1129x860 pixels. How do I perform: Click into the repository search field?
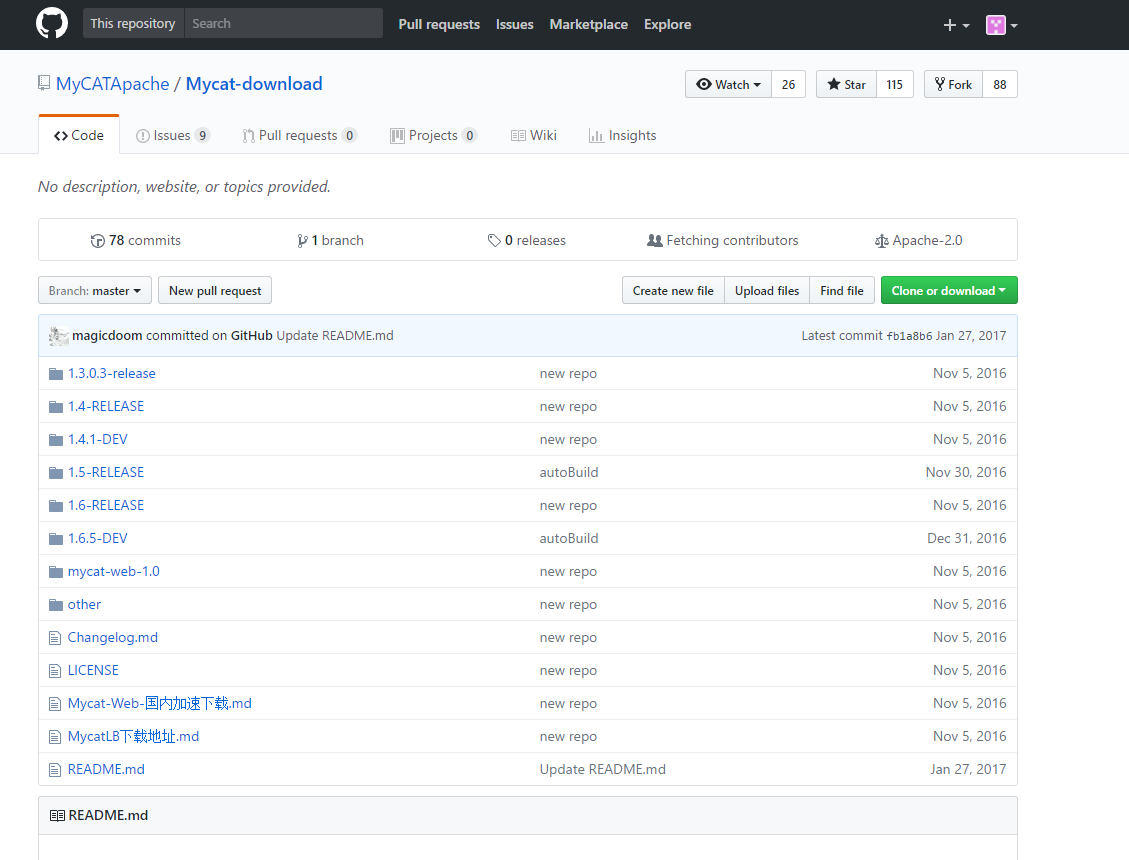point(283,24)
